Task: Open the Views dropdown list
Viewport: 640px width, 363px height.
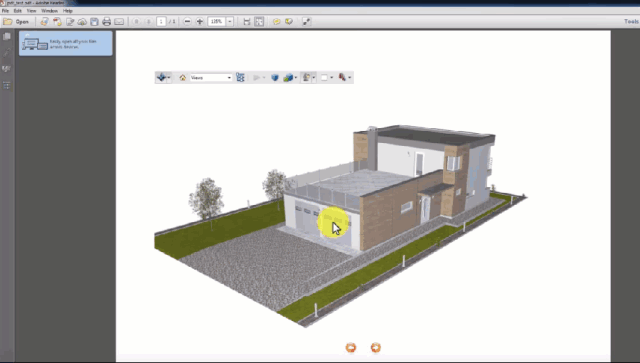Action: pyautogui.click(x=211, y=78)
